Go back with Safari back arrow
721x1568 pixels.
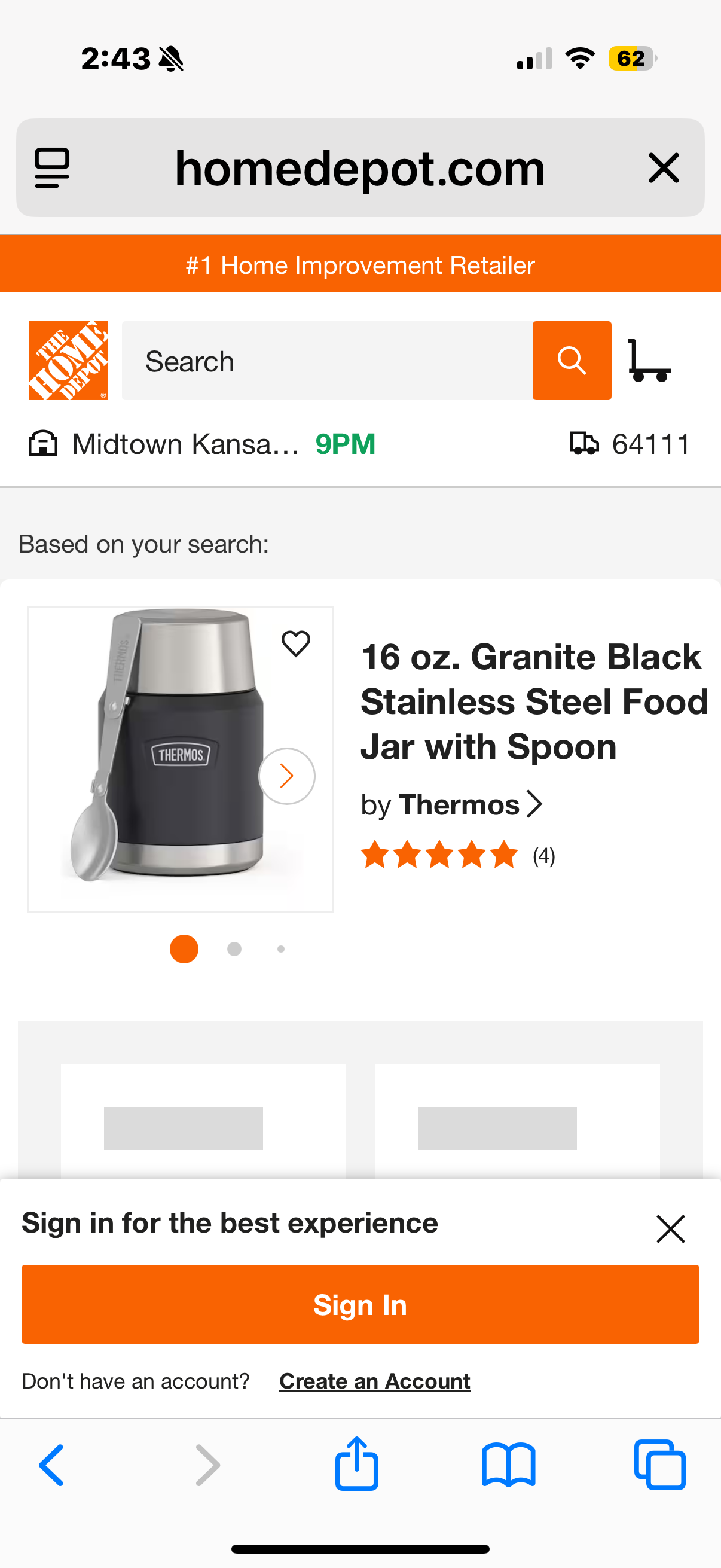(53, 1465)
